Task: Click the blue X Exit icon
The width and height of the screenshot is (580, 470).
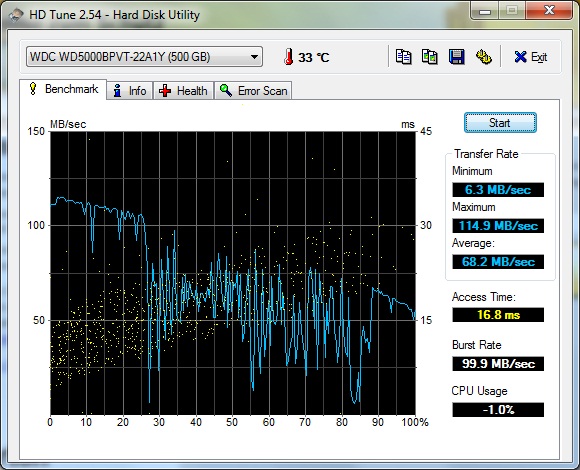Action: tap(520, 57)
